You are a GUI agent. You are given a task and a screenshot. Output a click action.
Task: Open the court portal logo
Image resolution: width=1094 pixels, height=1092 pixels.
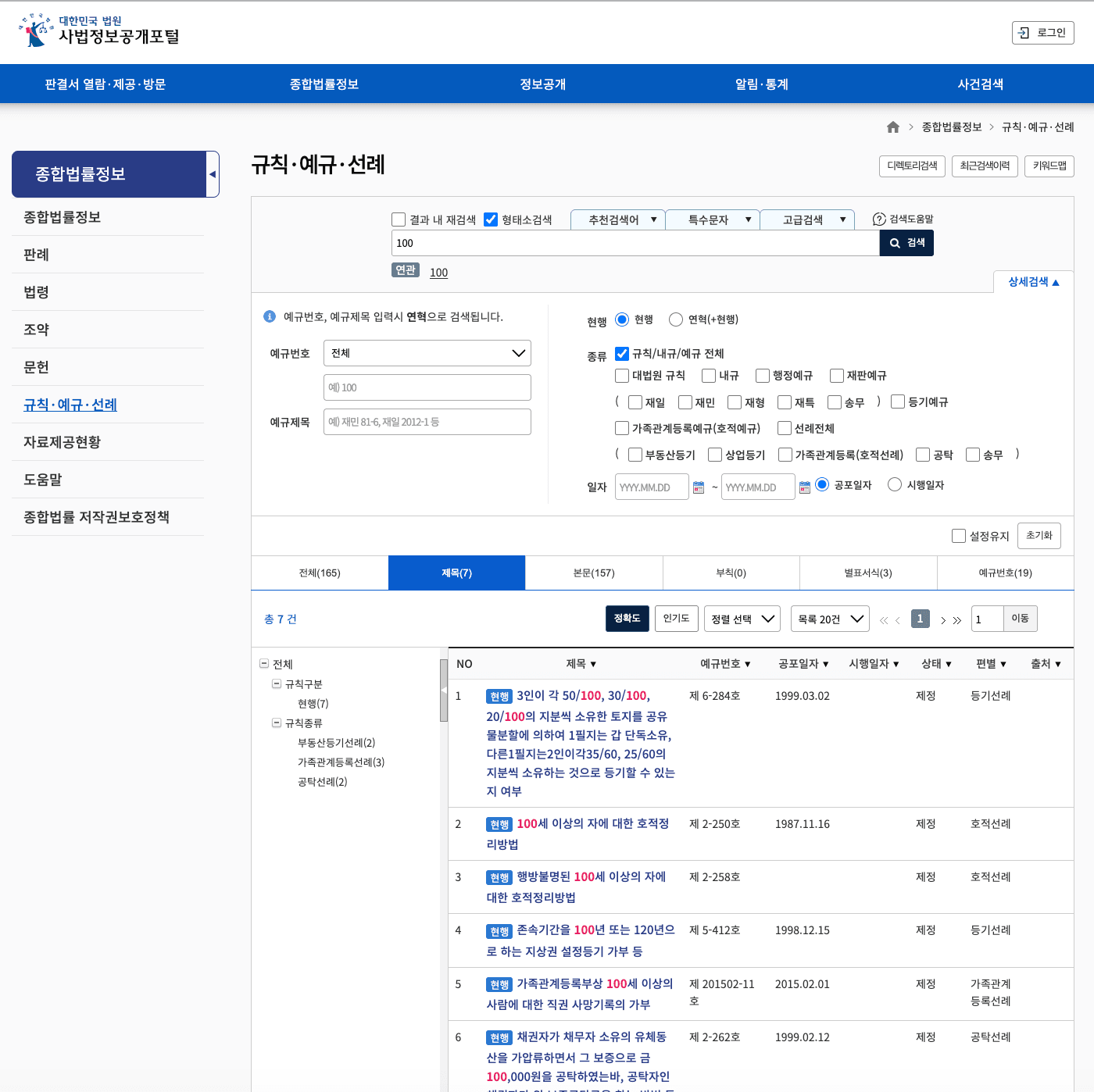(99, 30)
